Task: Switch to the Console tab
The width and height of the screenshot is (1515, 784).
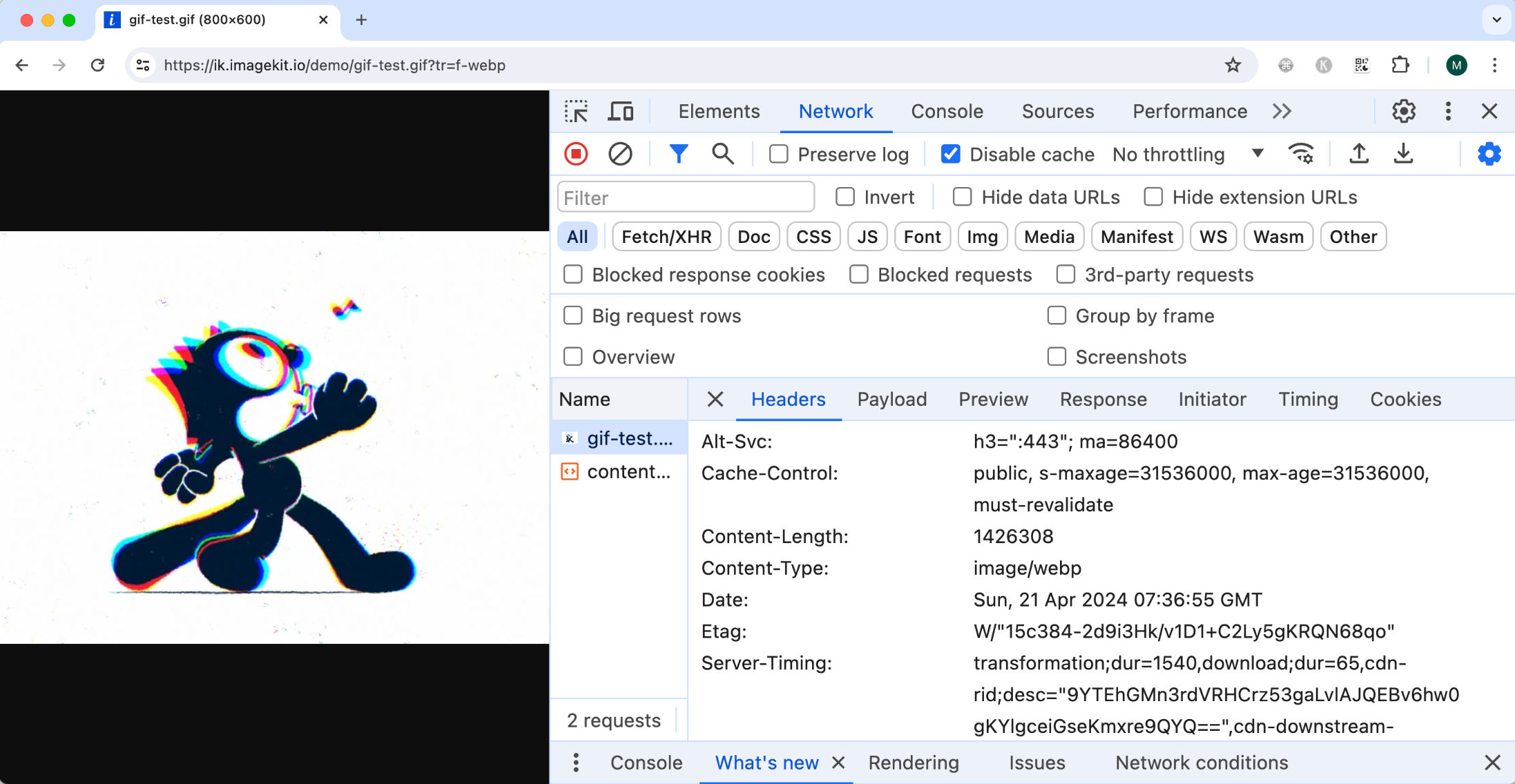Action: (947, 111)
